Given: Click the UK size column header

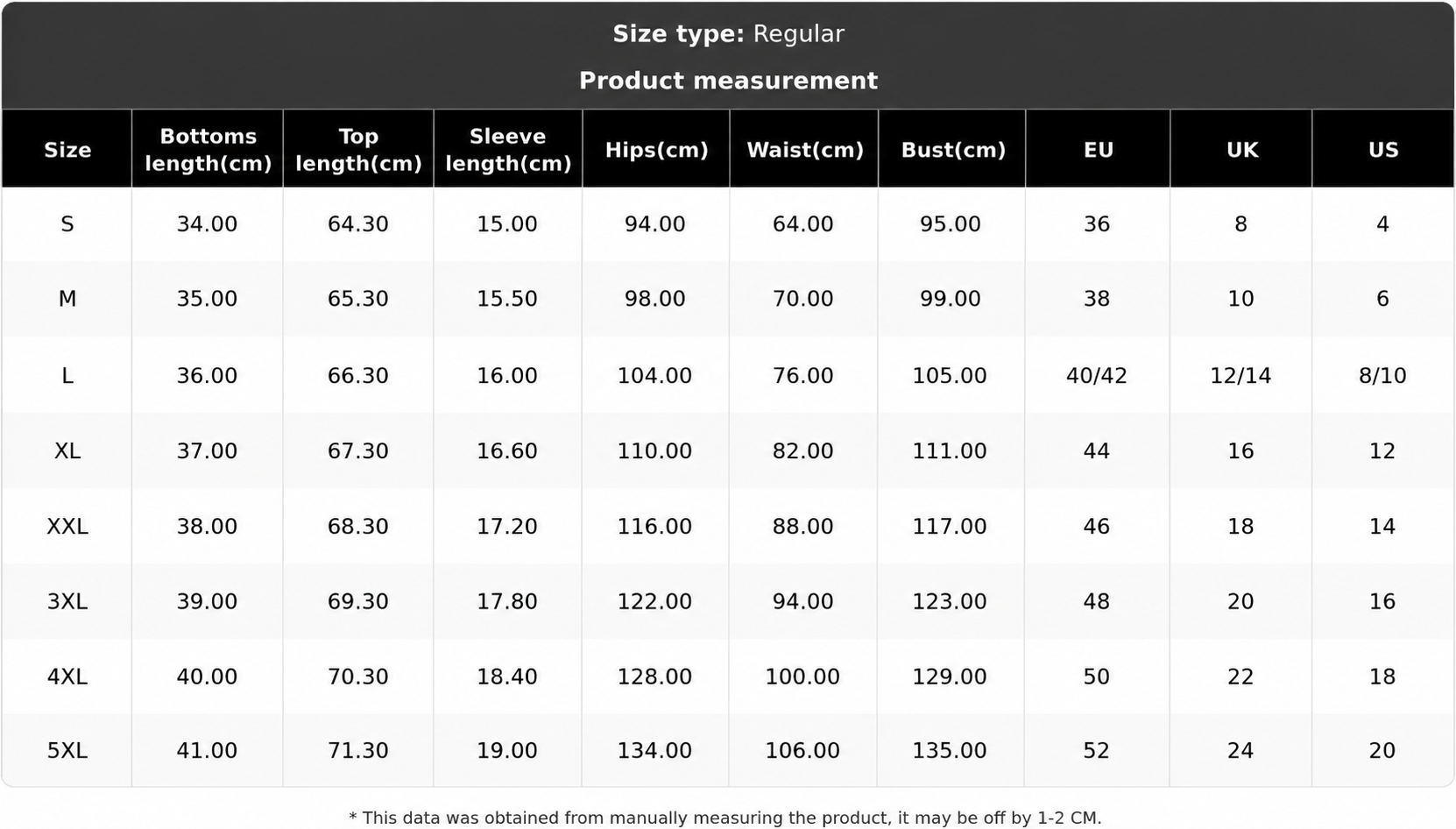Looking at the screenshot, I should [x=1241, y=150].
